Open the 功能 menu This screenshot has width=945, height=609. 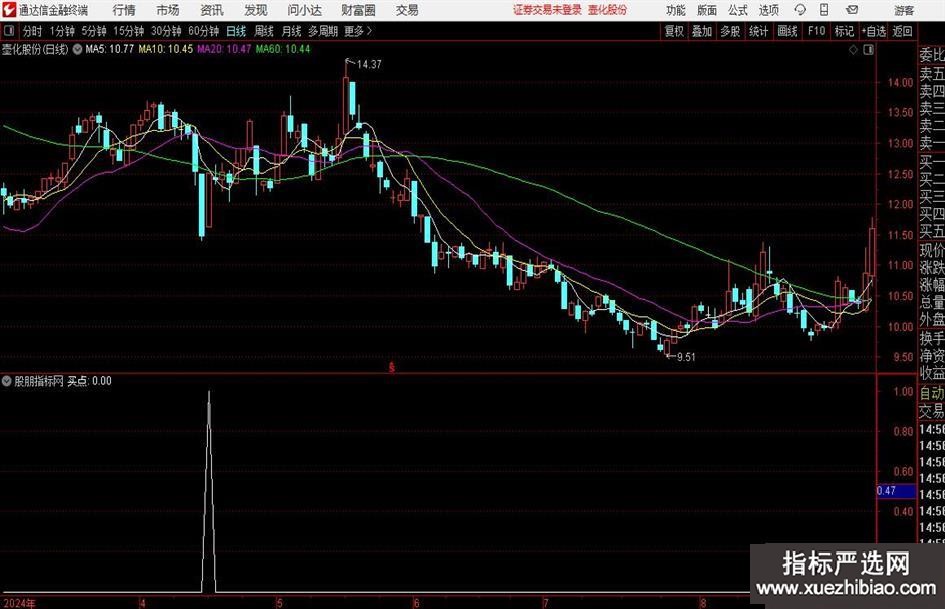[676, 10]
